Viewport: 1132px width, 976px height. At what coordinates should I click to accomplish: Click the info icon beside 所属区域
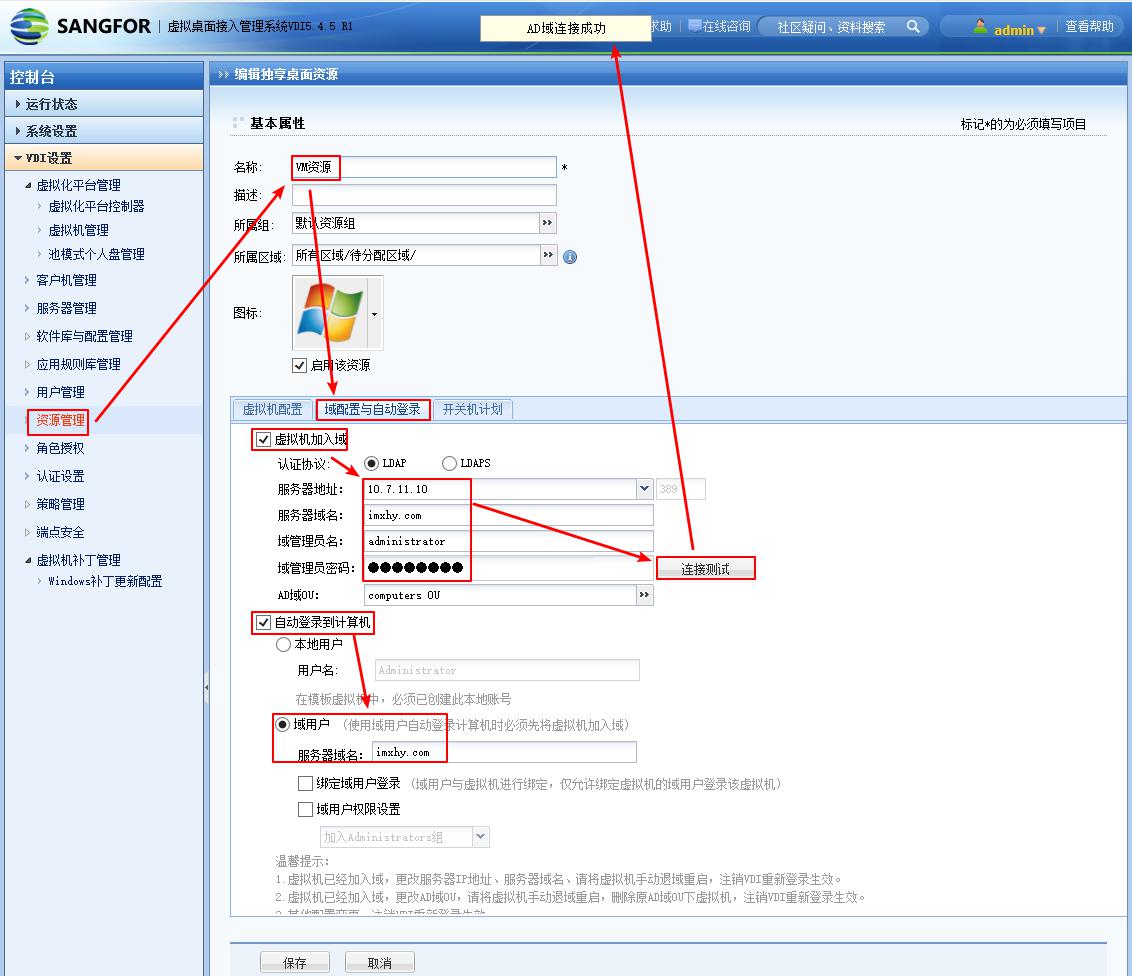570,257
